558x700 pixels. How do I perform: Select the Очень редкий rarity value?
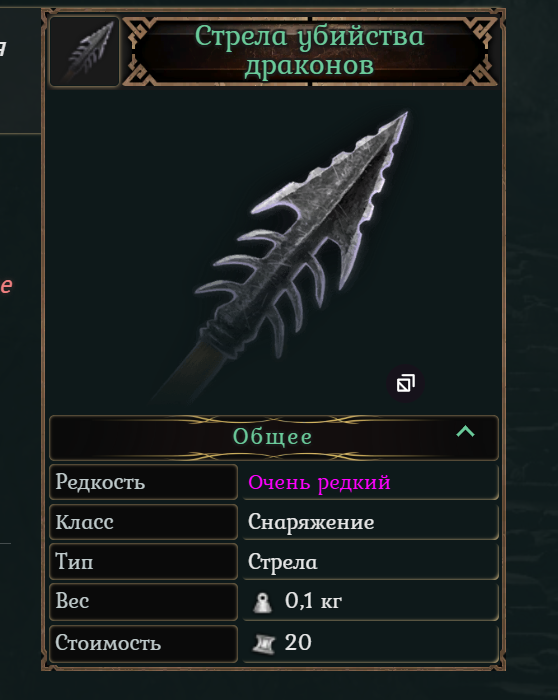coord(319,483)
